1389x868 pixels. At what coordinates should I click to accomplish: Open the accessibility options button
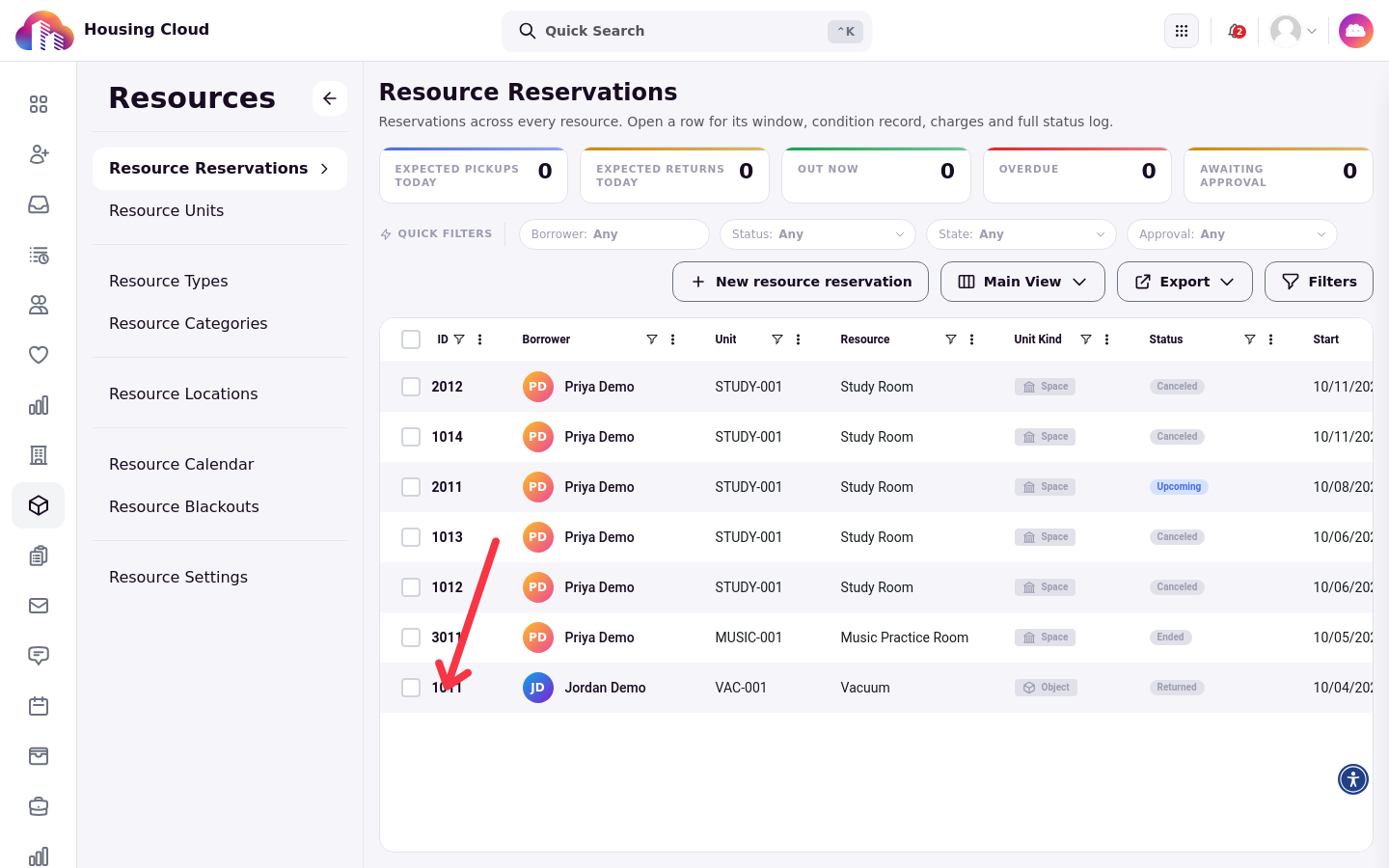click(x=1353, y=779)
